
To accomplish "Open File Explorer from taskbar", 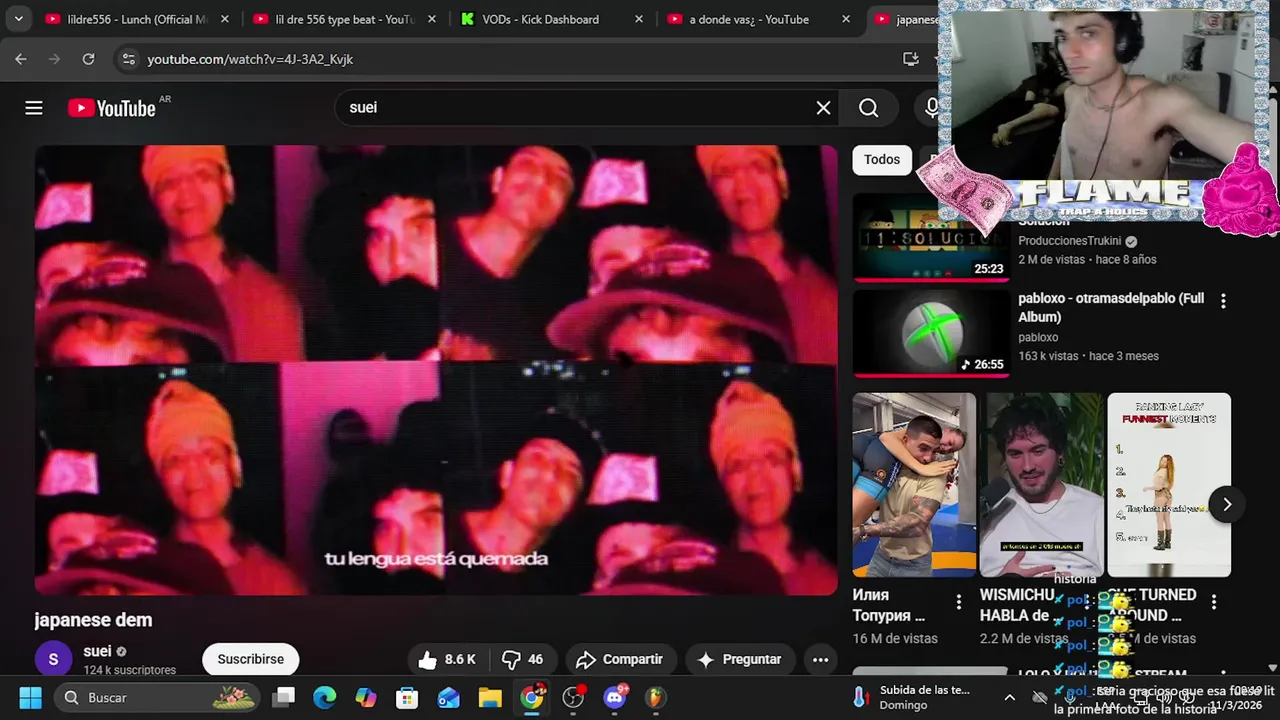I will pos(489,697).
